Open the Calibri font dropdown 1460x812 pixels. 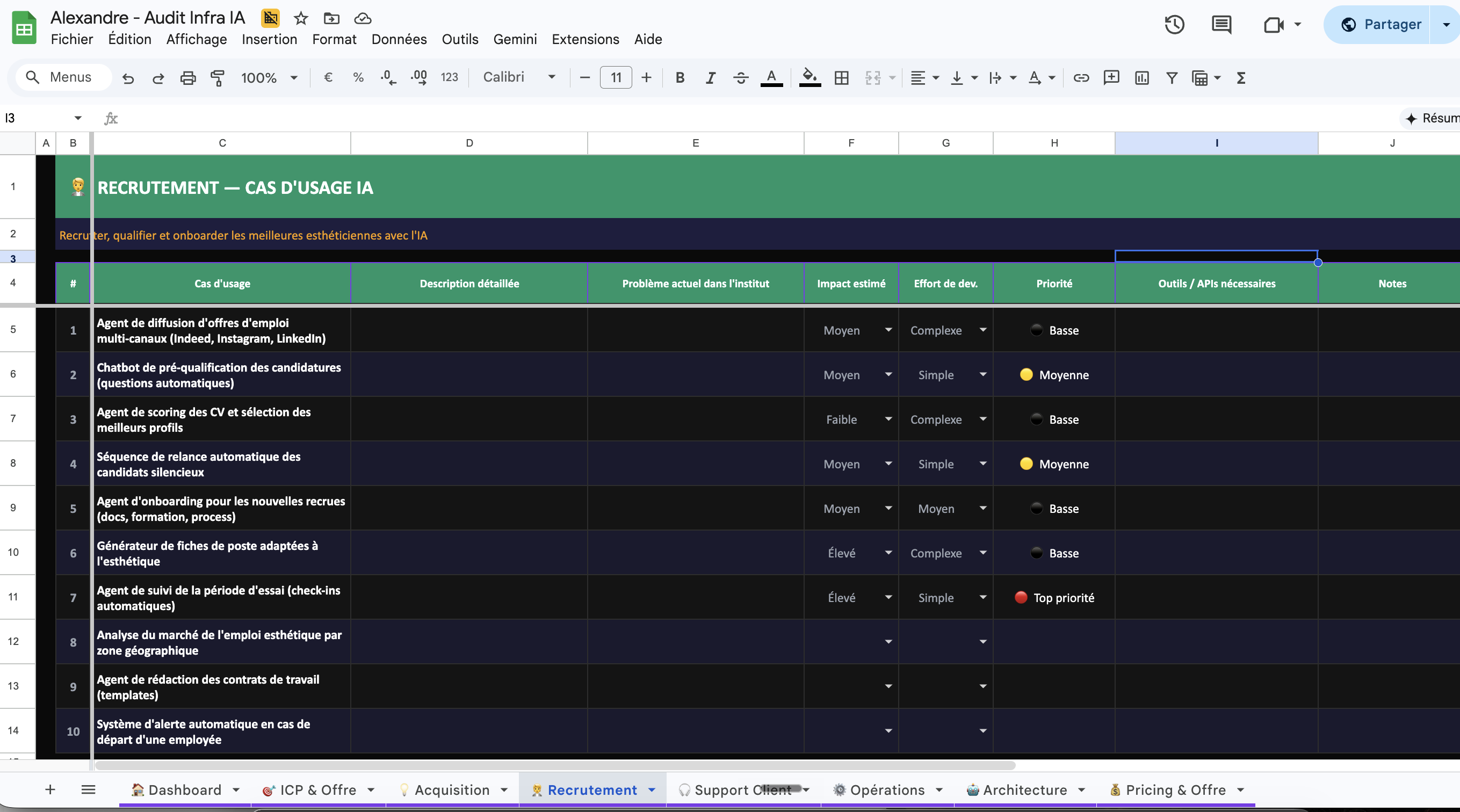click(x=518, y=77)
